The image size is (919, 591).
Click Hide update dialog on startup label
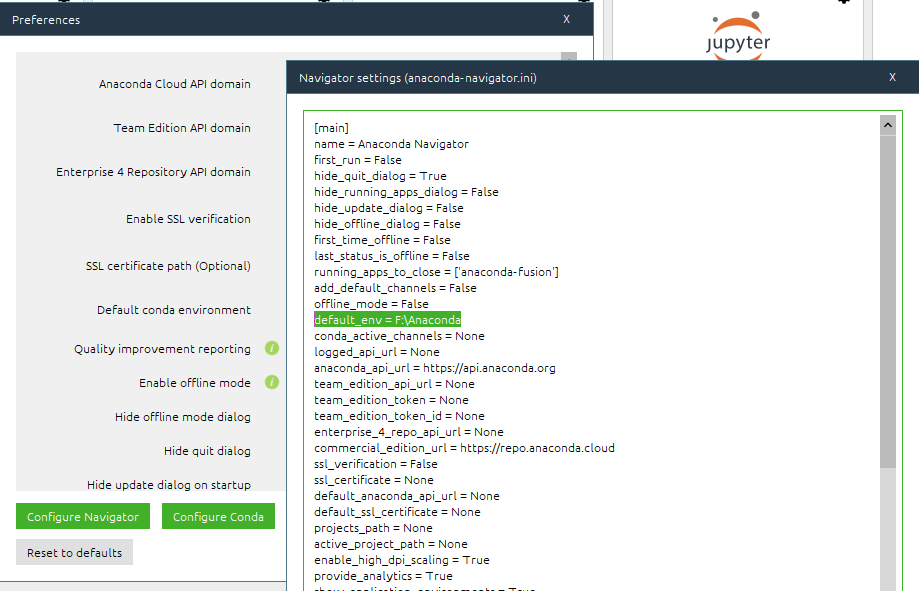coord(169,485)
